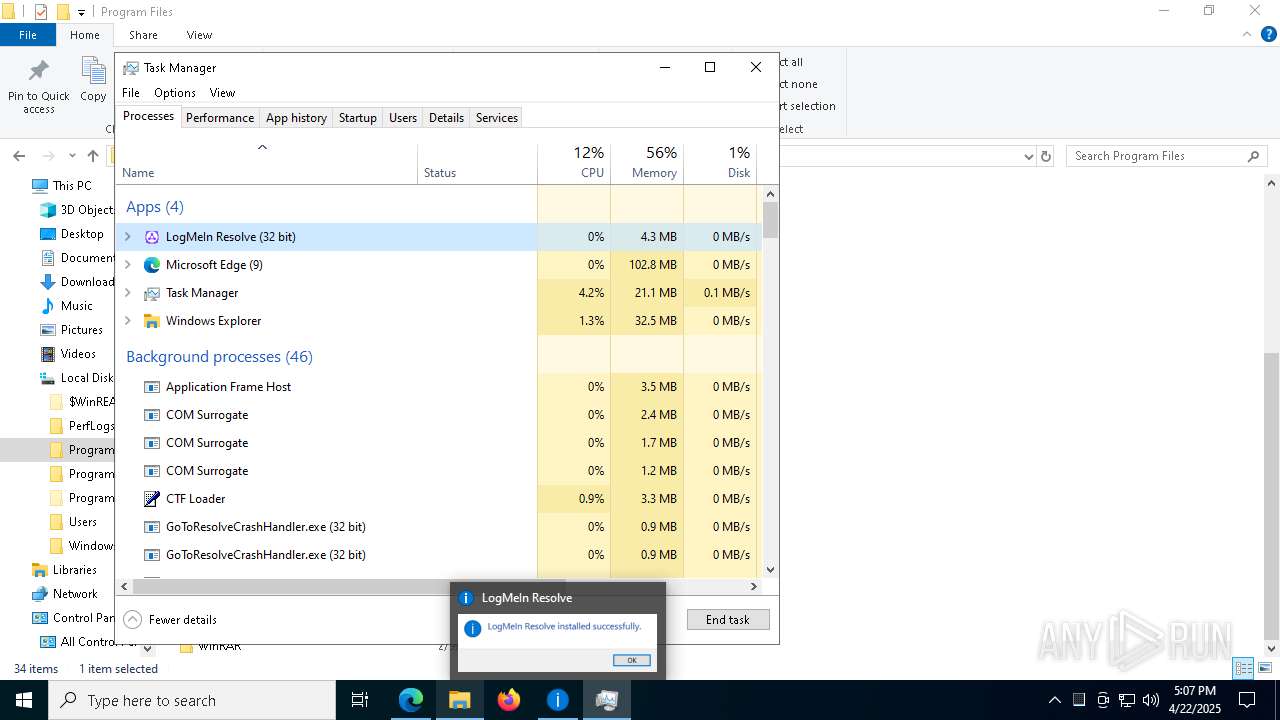This screenshot has width=1280, height=720.
Task: Switch to large icons view layout
Action: click(1266, 668)
